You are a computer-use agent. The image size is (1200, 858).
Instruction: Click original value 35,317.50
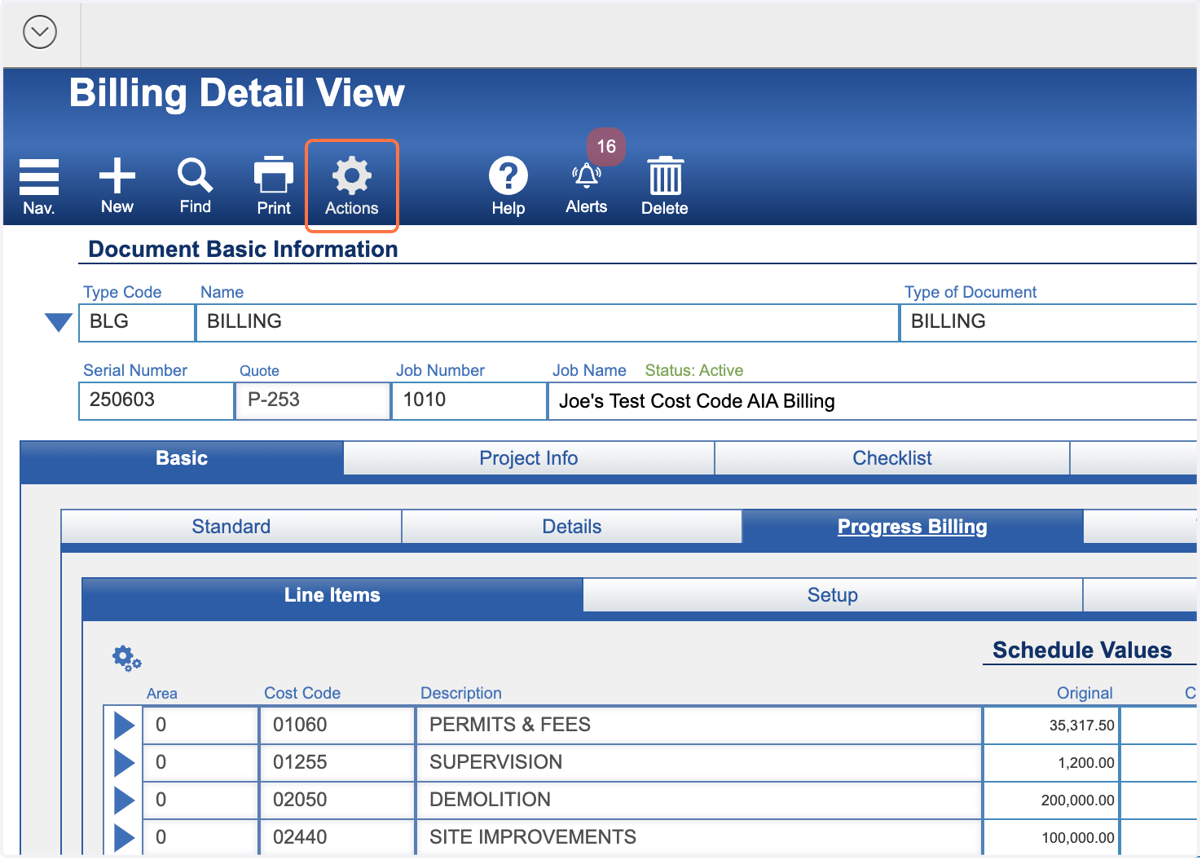pos(1051,725)
